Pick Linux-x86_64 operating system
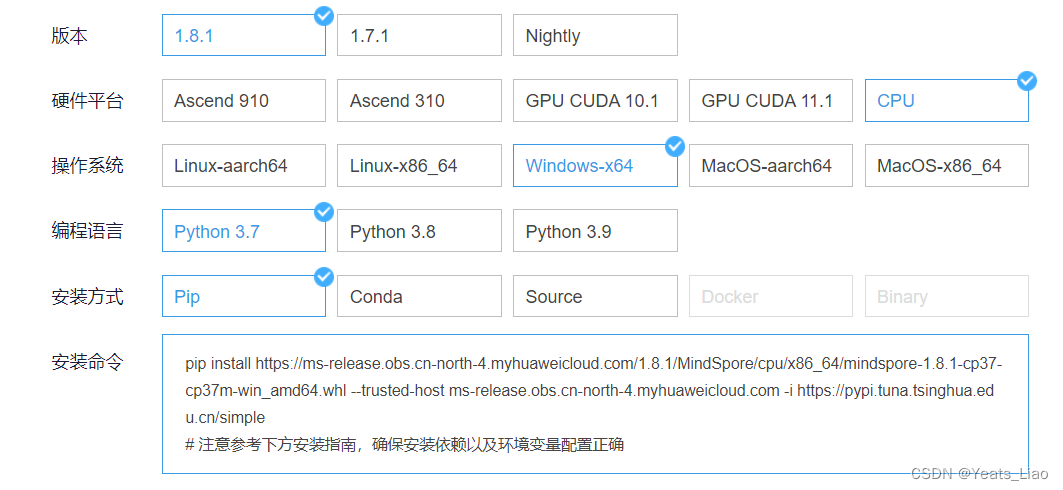This screenshot has height=490, width=1063. tap(420, 165)
